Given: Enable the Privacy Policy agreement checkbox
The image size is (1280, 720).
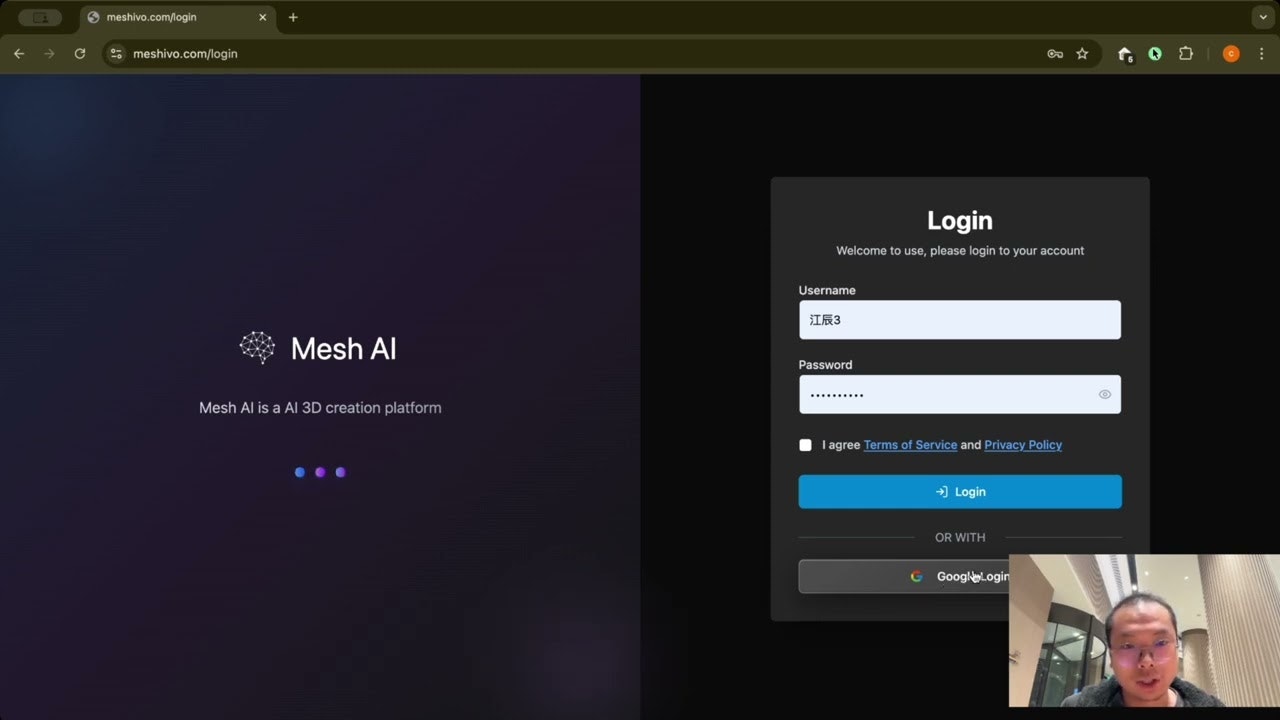Looking at the screenshot, I should (805, 445).
